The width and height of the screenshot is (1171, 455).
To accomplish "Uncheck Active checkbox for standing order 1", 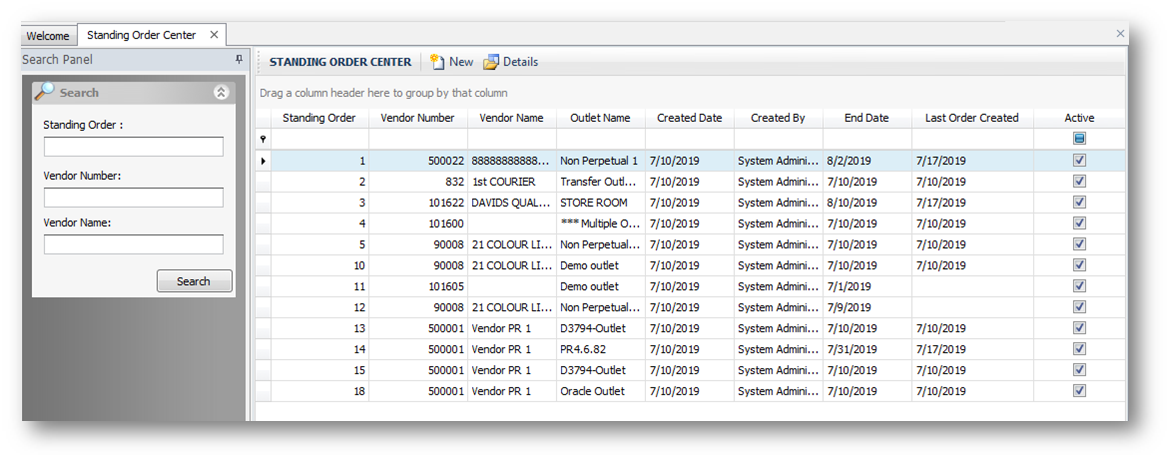I will (1079, 160).
